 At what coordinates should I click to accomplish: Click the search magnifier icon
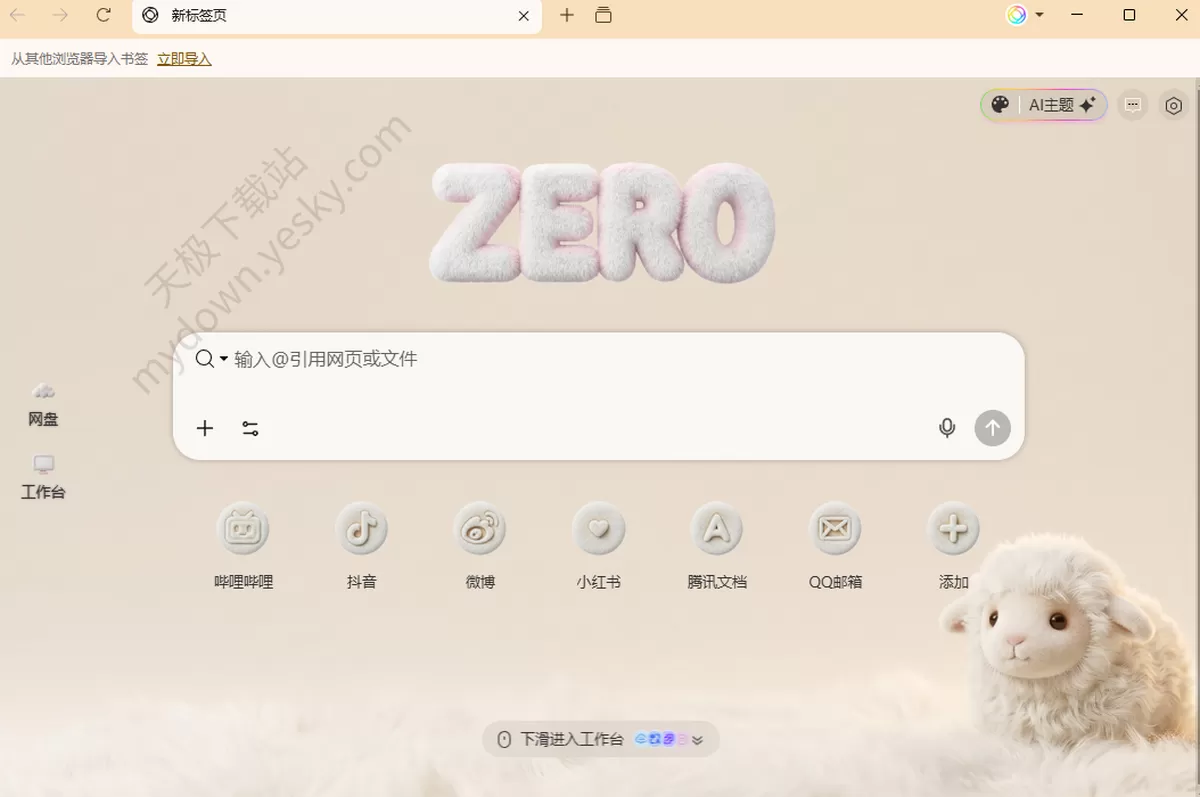(204, 359)
